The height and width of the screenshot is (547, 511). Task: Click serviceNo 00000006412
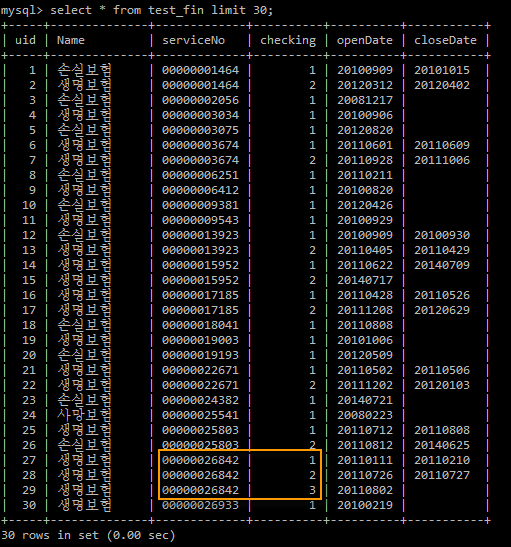click(x=201, y=190)
